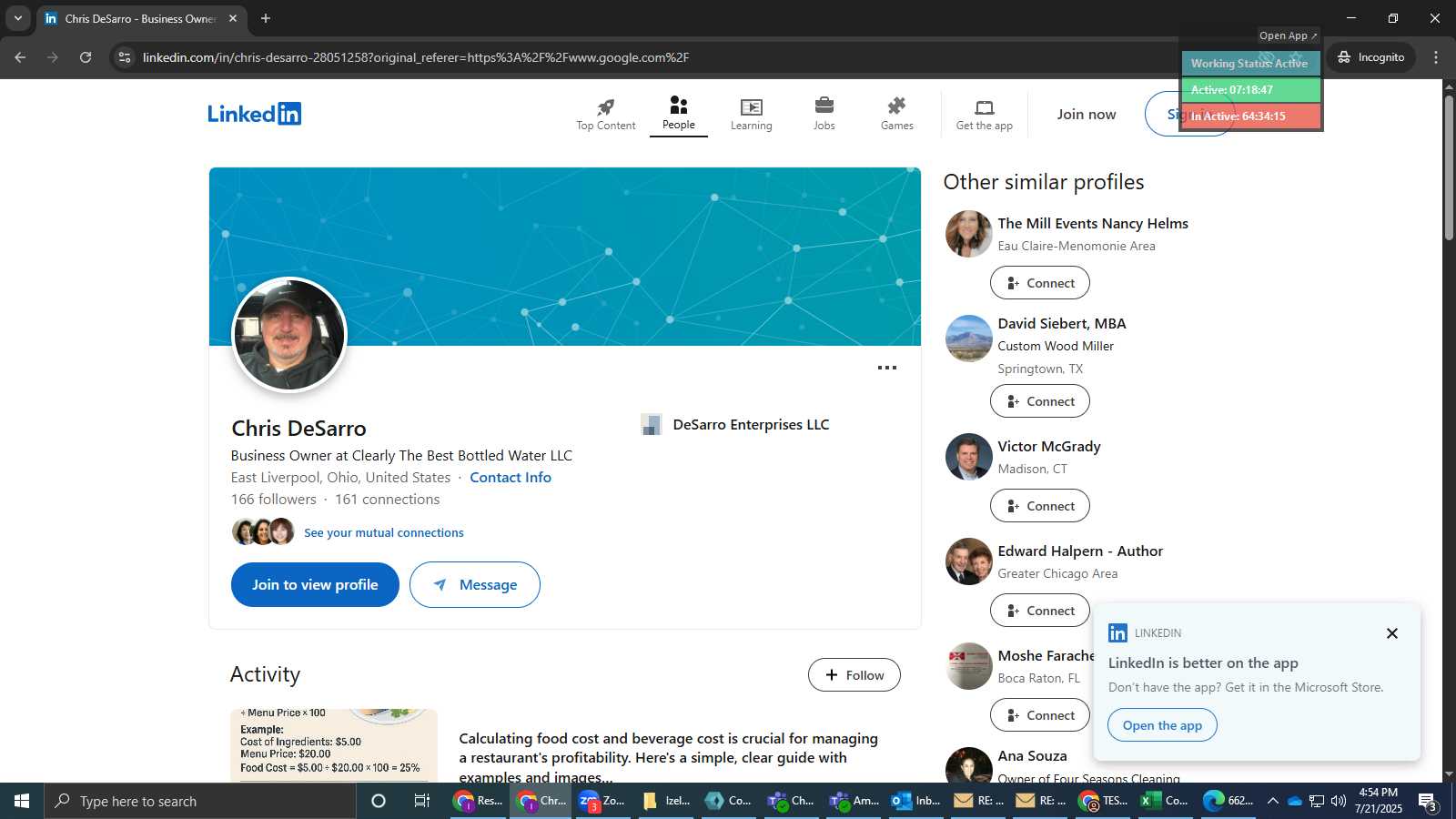Open the notification center icon
1456x819 pixels.
coord(1428,802)
